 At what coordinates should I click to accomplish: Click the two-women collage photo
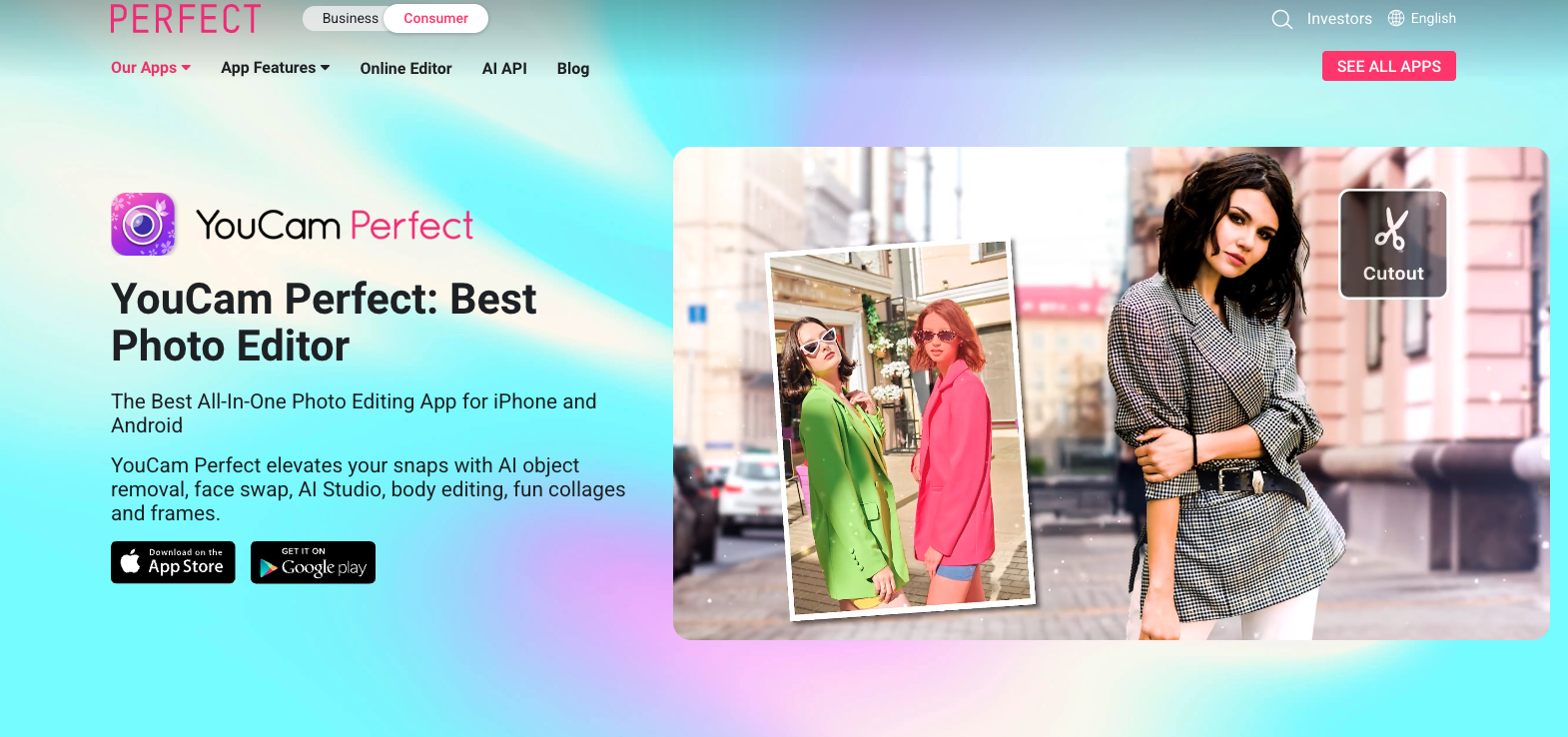click(901, 429)
